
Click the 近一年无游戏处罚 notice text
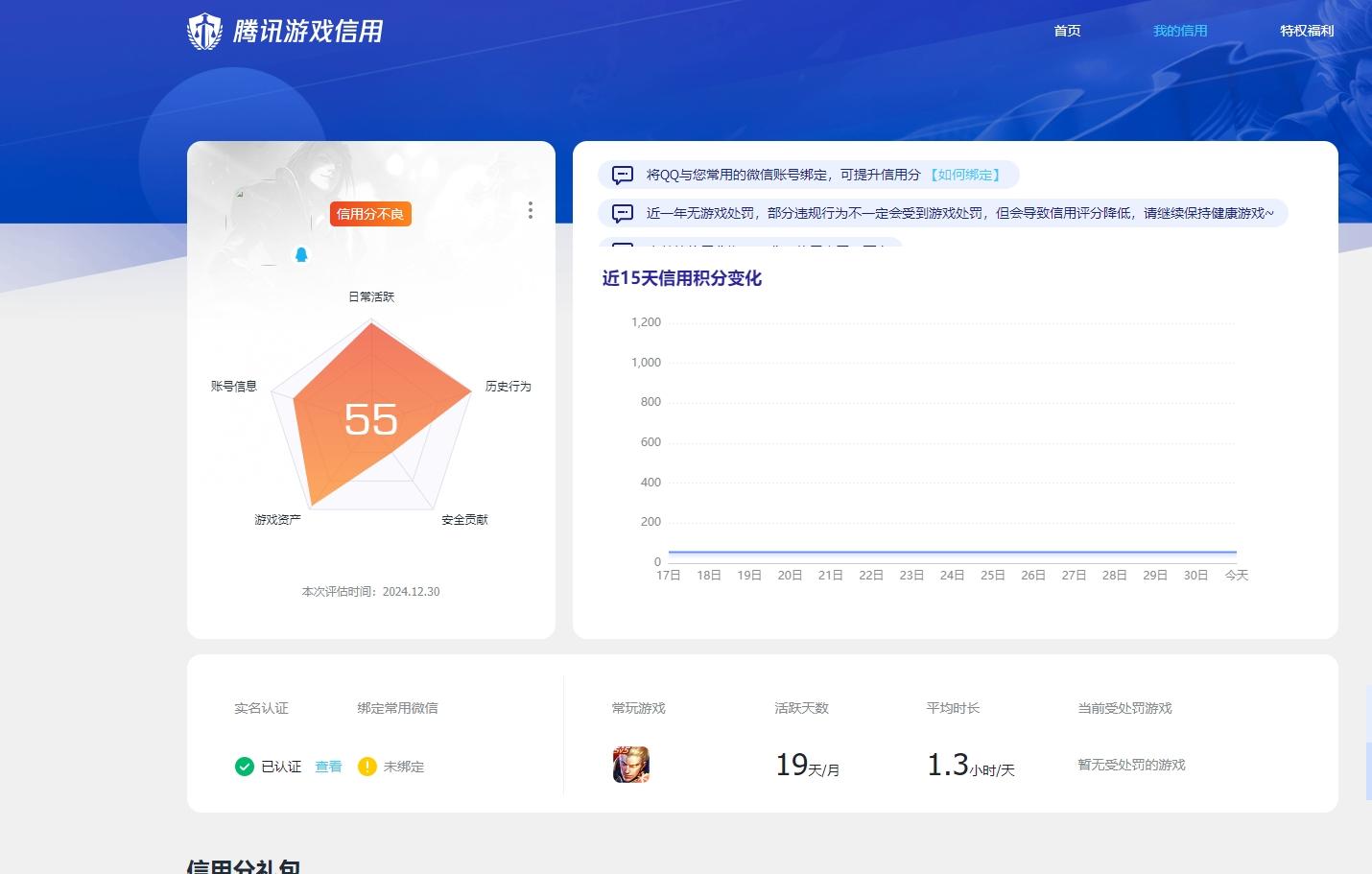[959, 213]
